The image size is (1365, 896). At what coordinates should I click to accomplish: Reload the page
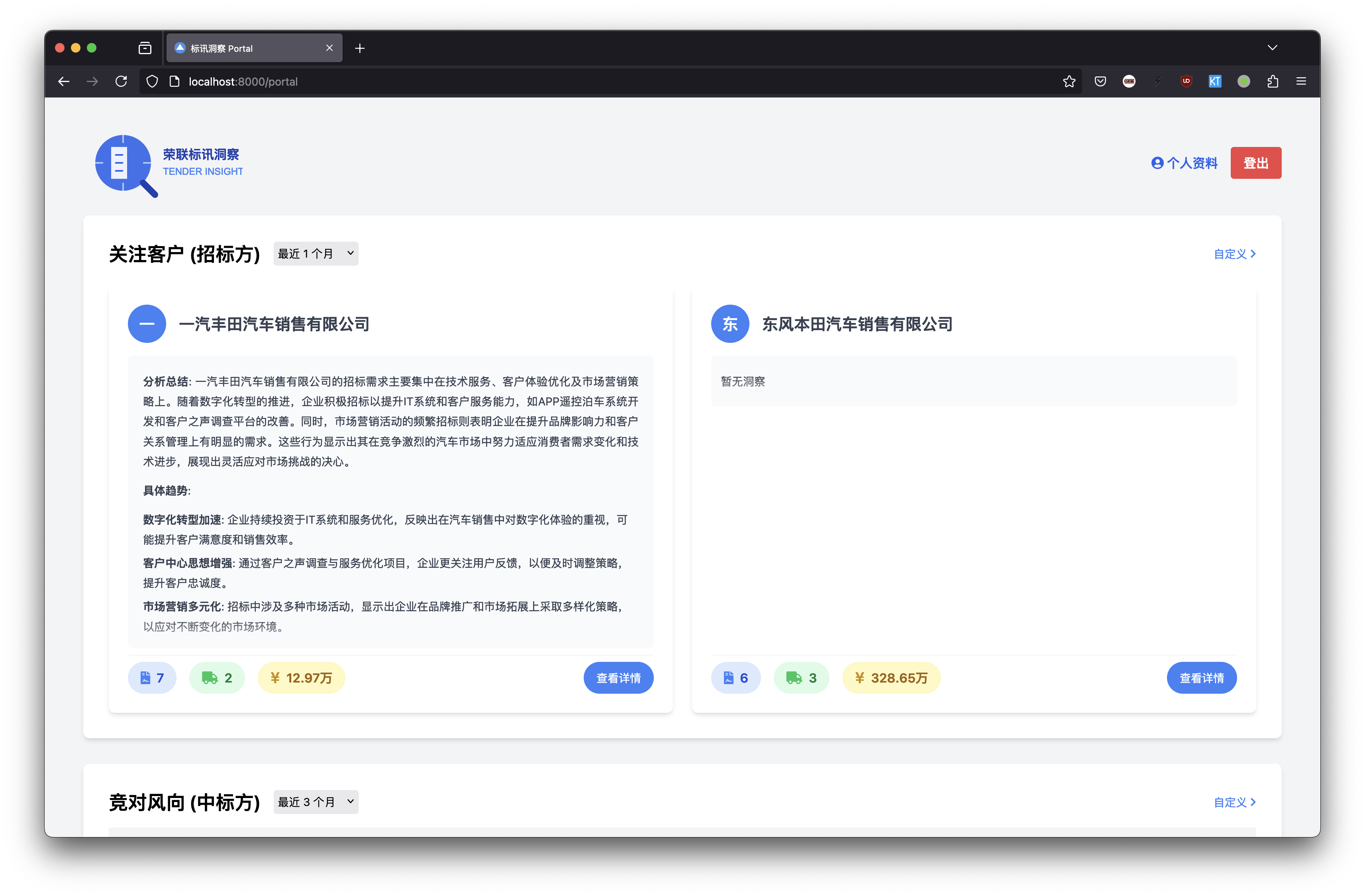[x=121, y=81]
